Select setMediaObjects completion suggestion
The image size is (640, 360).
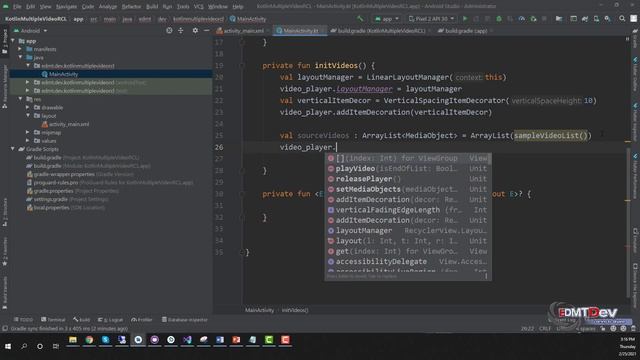point(408,189)
